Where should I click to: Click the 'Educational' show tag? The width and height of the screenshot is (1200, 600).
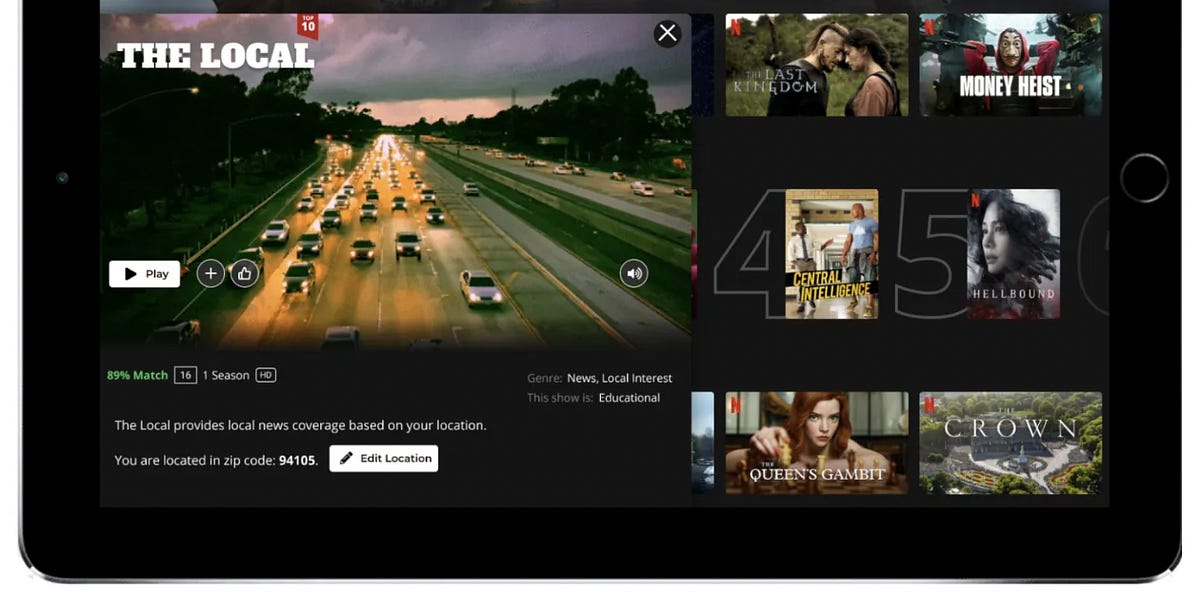pyautogui.click(x=629, y=397)
